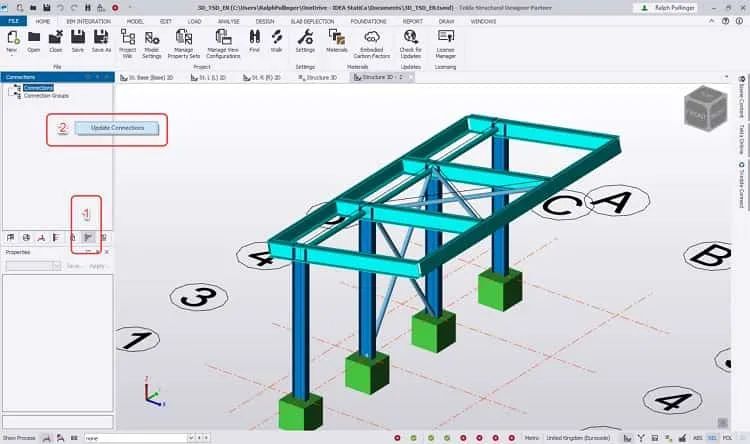
Task: Toggle the ABS status bar option
Action: coord(698,438)
